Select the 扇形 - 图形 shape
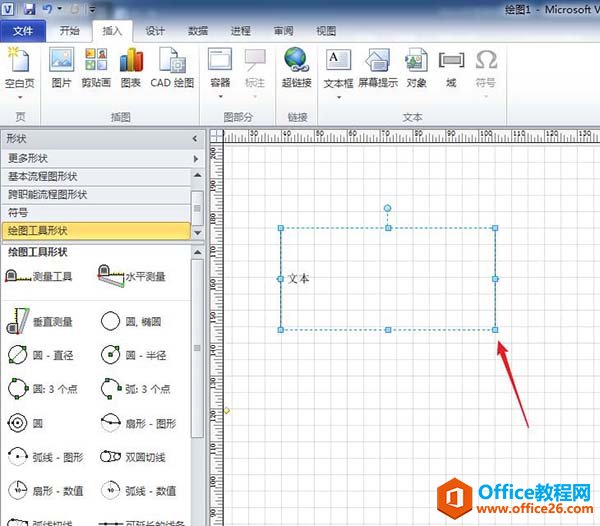This screenshot has height=526, width=600. point(138,423)
